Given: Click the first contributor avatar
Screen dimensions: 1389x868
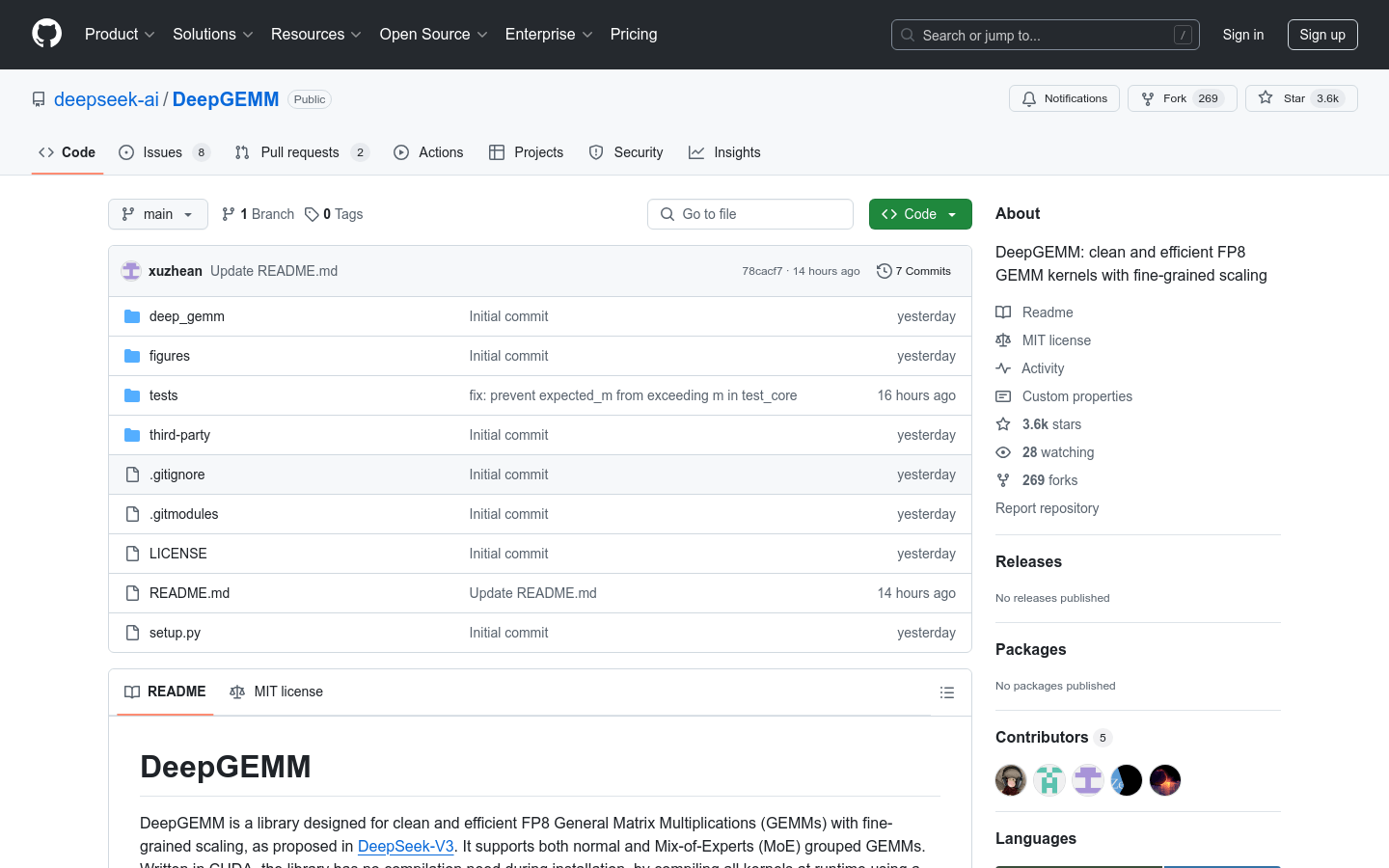Looking at the screenshot, I should [x=1011, y=780].
